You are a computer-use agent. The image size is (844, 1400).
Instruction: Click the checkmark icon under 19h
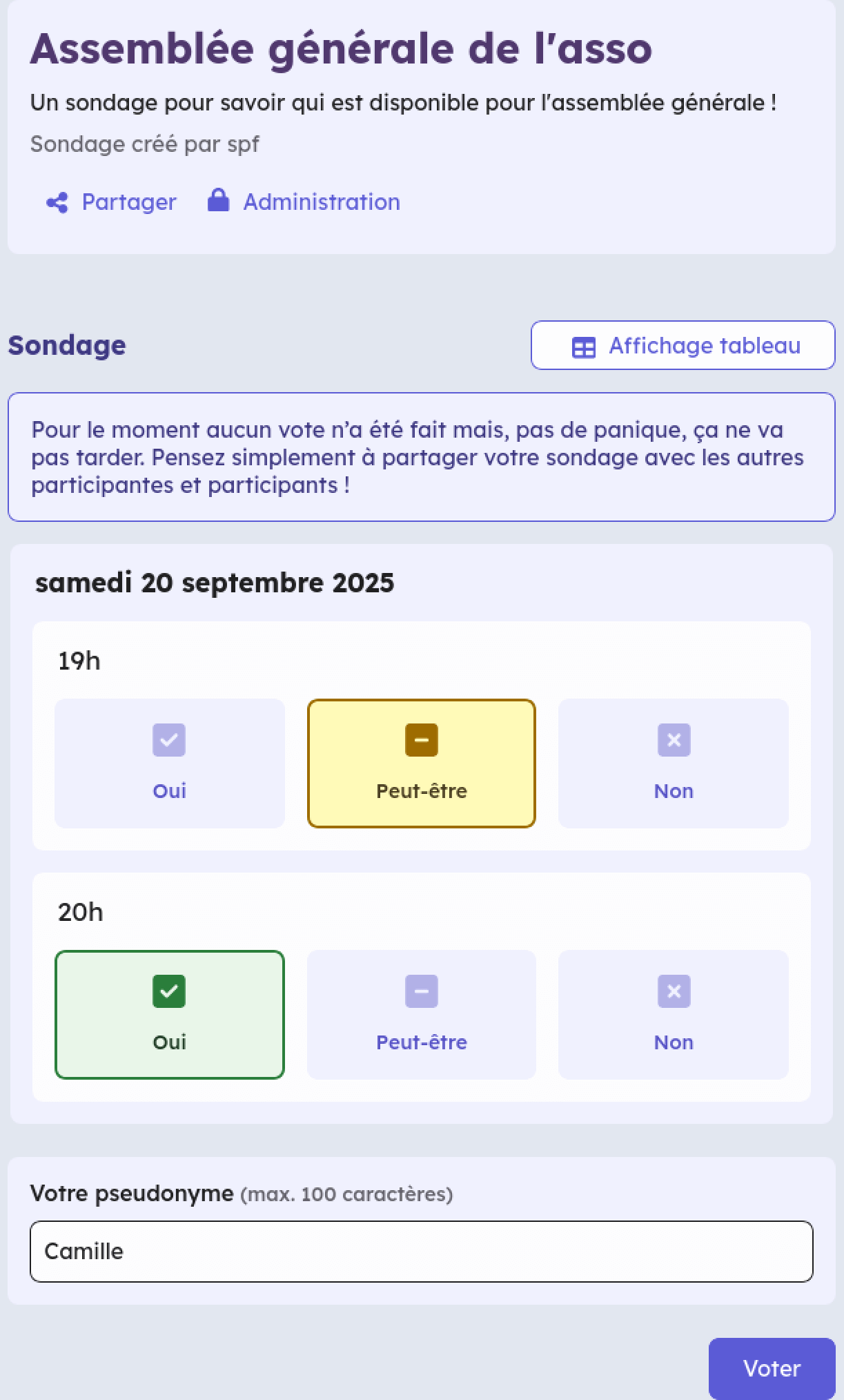pos(169,740)
